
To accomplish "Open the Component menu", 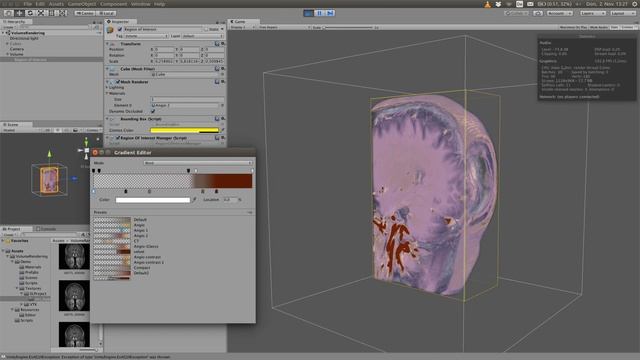I will [x=113, y=4].
